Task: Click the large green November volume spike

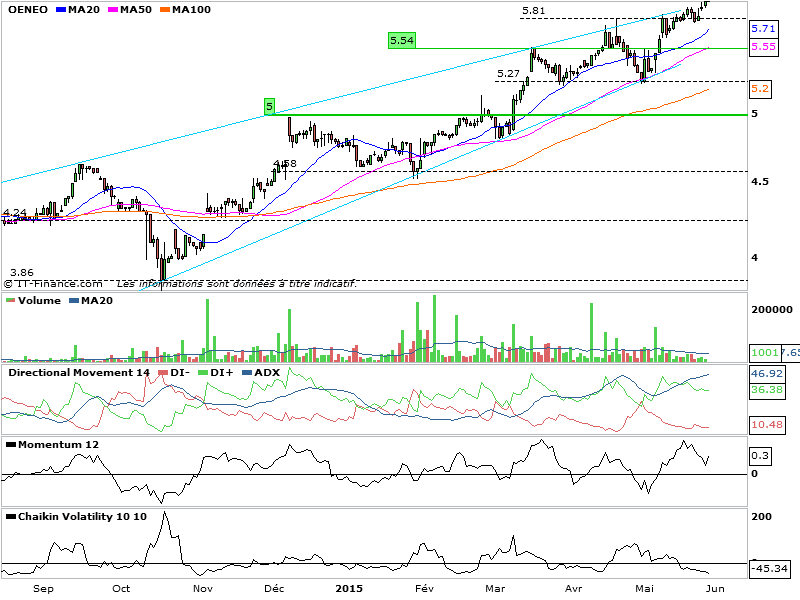Action: [208, 331]
